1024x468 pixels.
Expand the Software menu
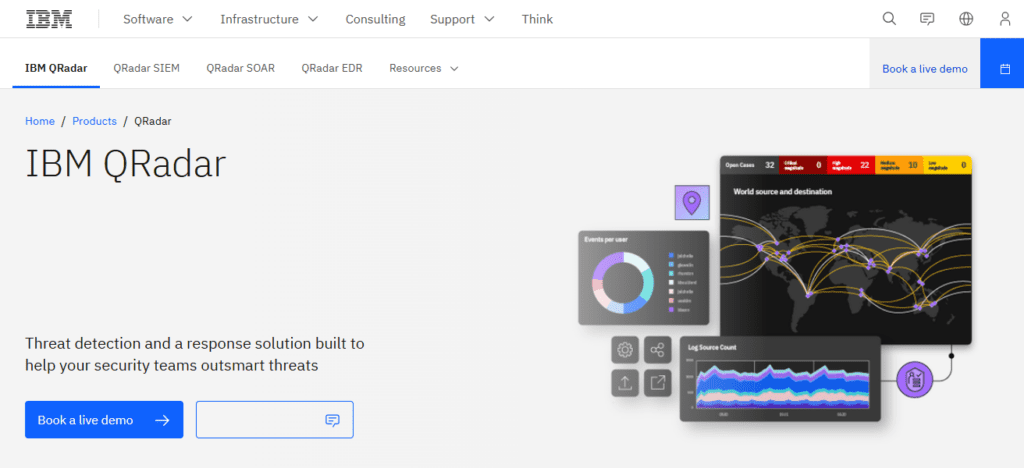point(158,19)
